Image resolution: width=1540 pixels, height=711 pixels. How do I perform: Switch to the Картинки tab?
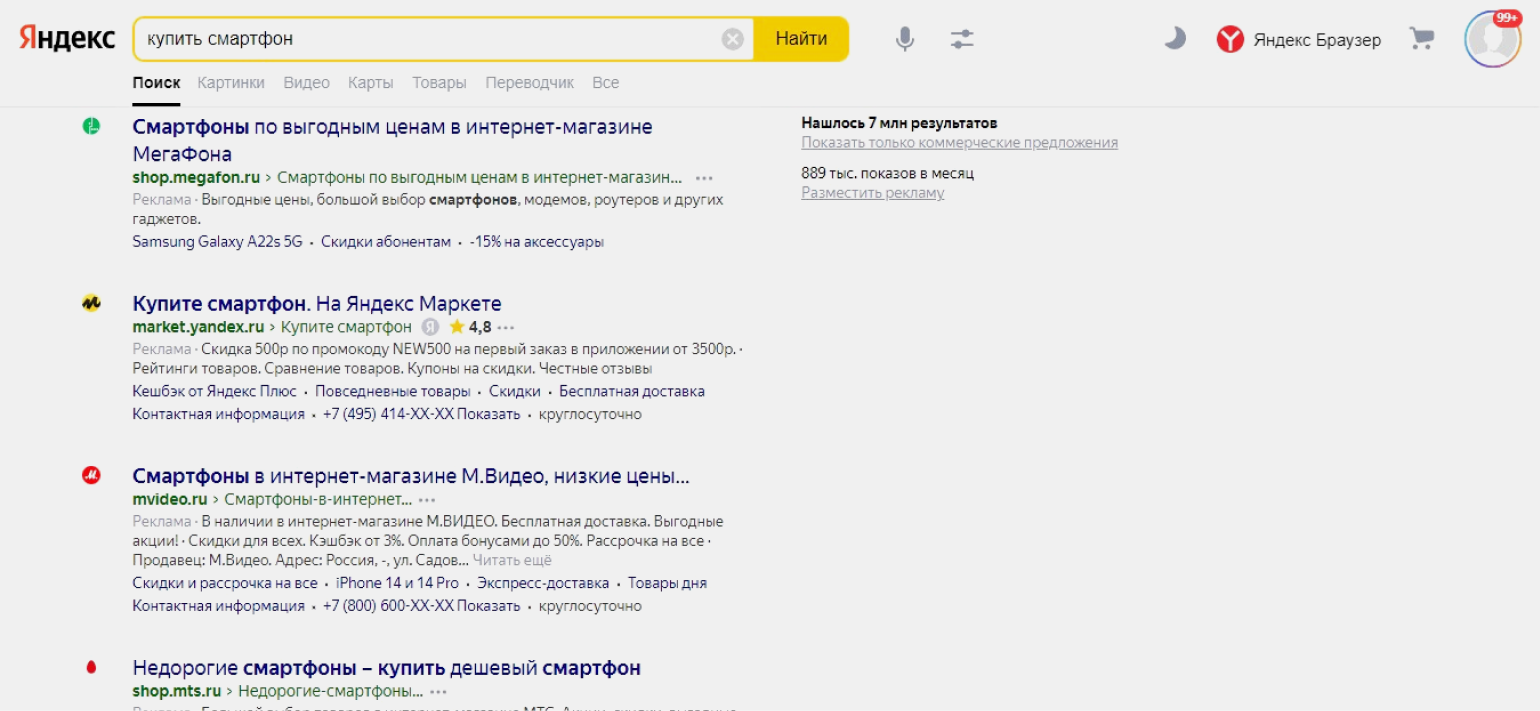(231, 83)
